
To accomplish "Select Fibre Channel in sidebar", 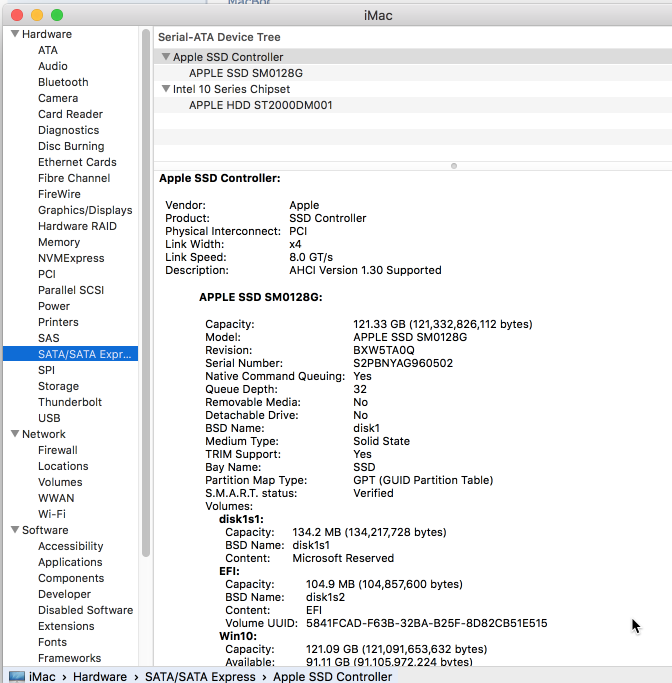I will pos(74,178).
